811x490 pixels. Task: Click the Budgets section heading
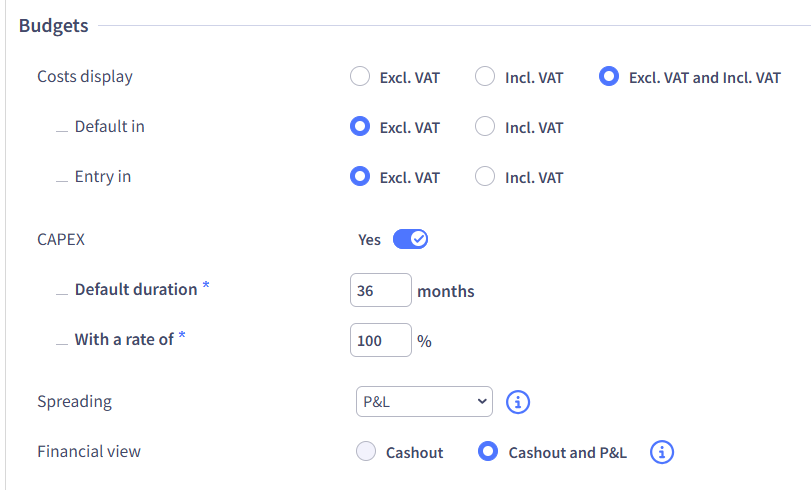(x=54, y=26)
